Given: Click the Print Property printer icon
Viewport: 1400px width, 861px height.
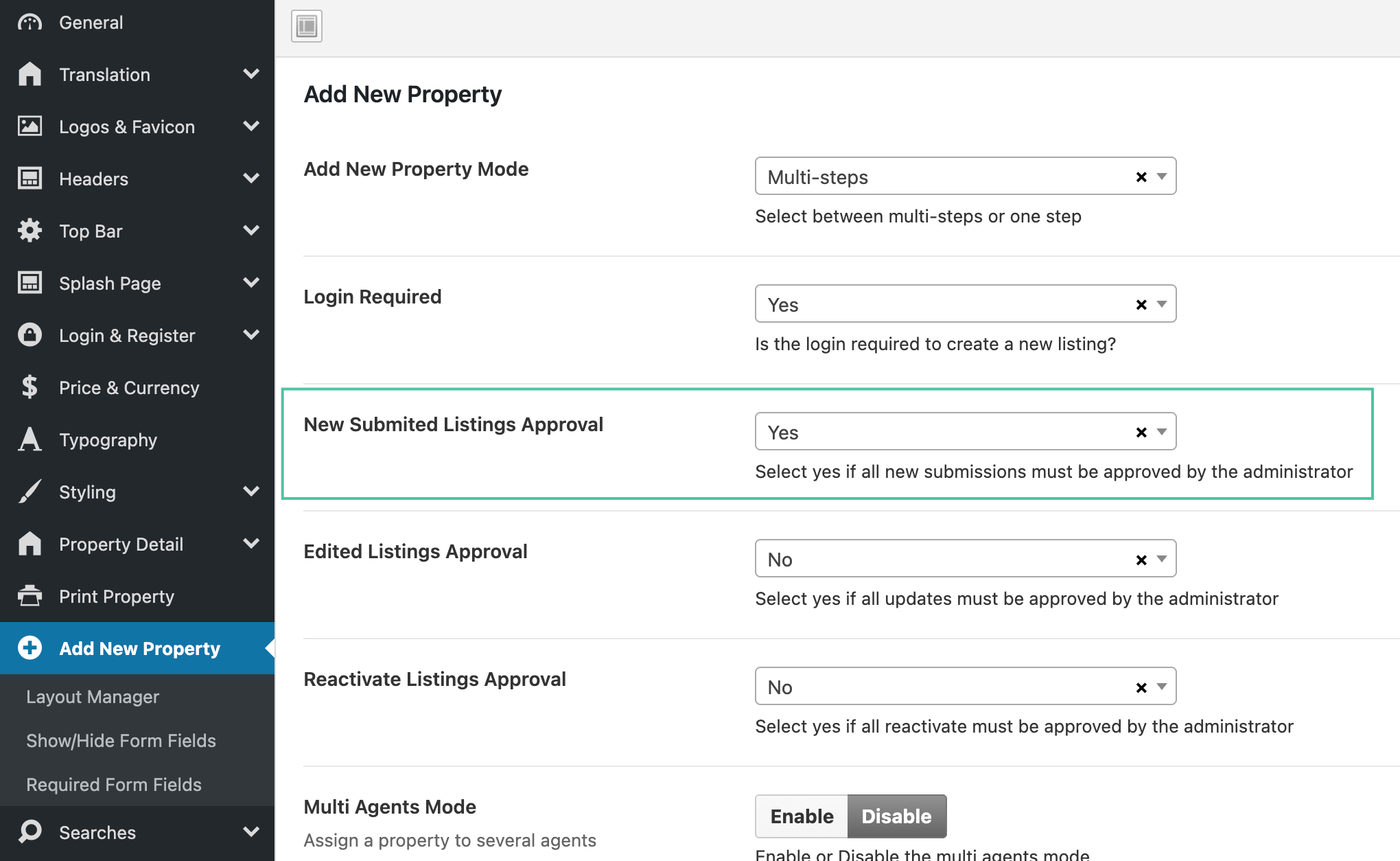Looking at the screenshot, I should pos(29,596).
